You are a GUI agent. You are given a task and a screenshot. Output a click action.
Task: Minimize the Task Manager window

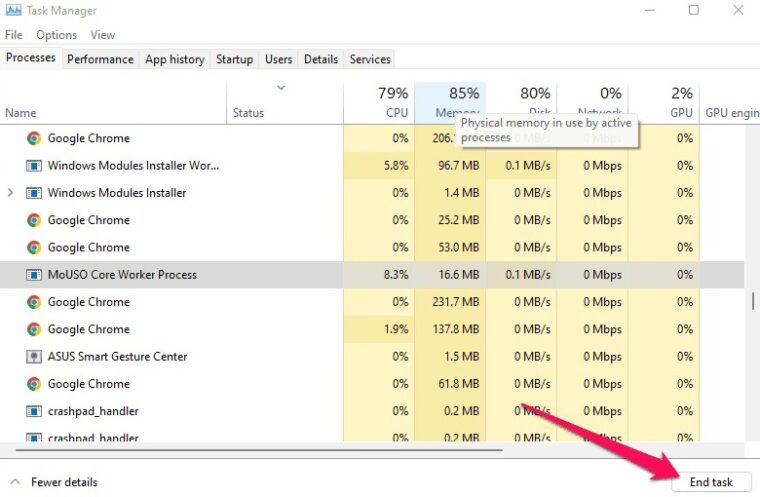tap(650, 10)
